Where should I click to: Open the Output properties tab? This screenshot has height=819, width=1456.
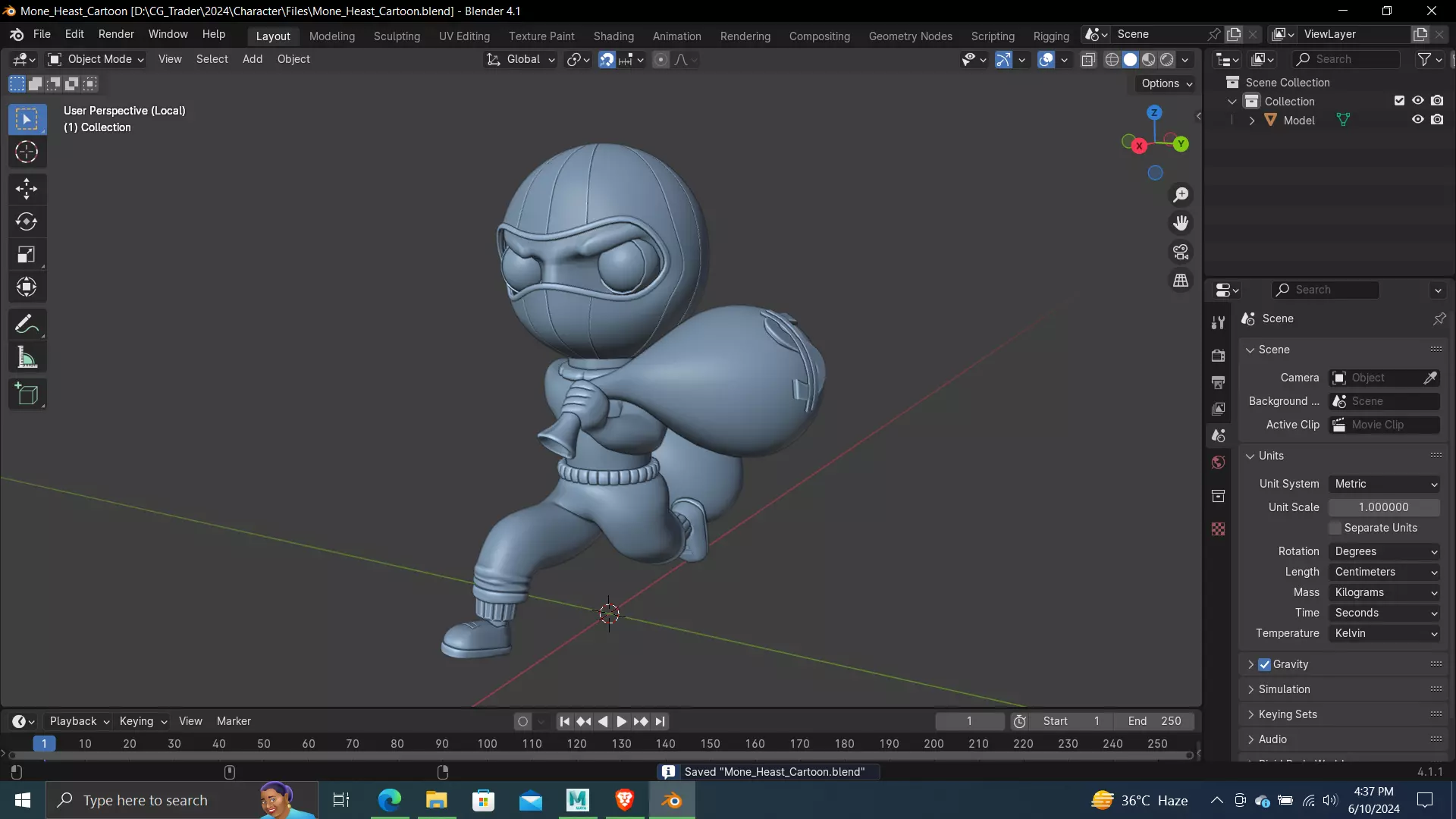tap(1219, 382)
